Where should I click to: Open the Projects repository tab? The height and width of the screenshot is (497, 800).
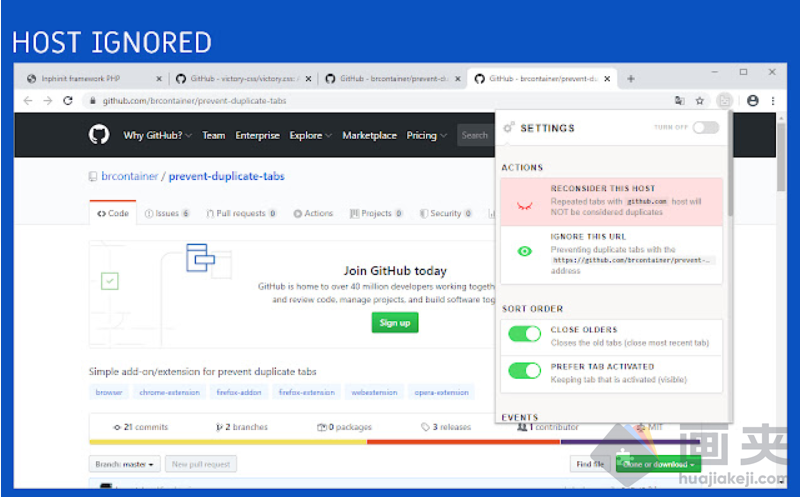[x=376, y=213]
